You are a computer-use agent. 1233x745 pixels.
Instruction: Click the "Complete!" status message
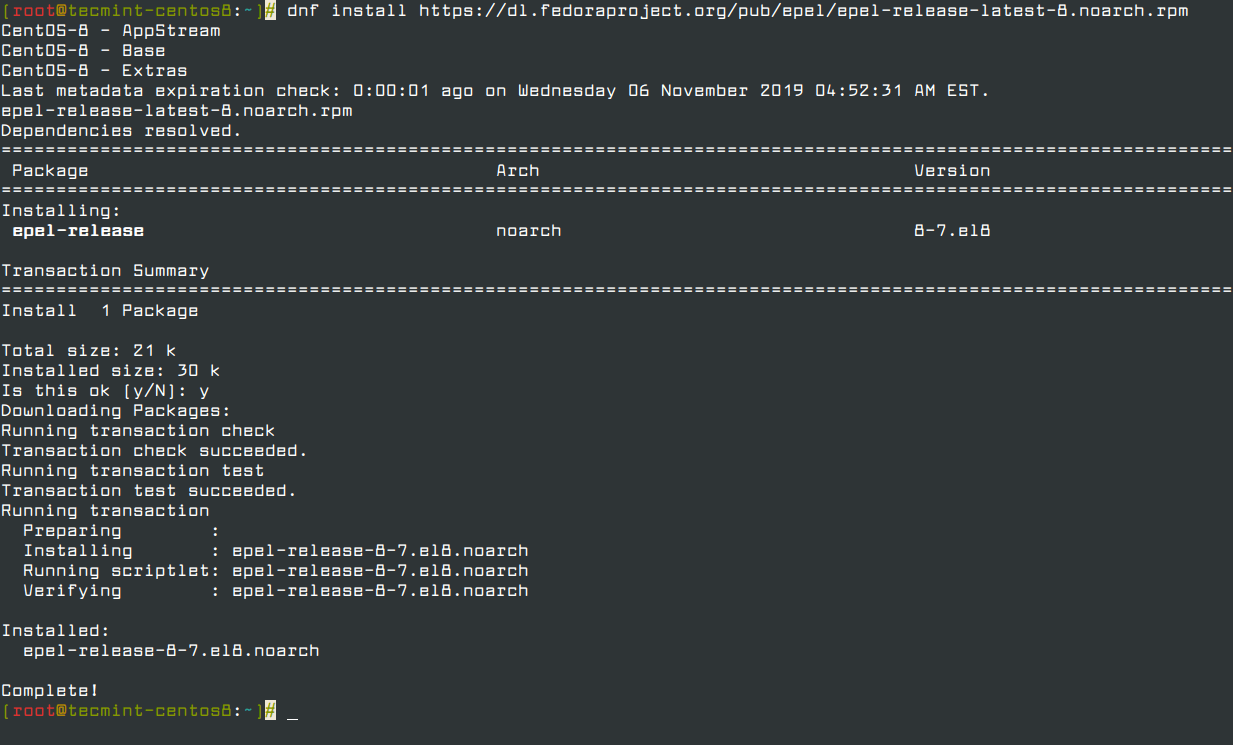pos(50,691)
